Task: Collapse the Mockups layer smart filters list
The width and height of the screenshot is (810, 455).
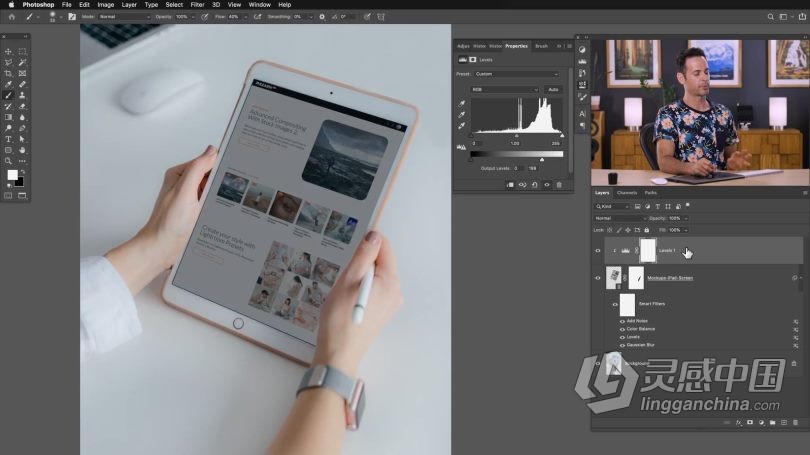Action: coord(801,278)
